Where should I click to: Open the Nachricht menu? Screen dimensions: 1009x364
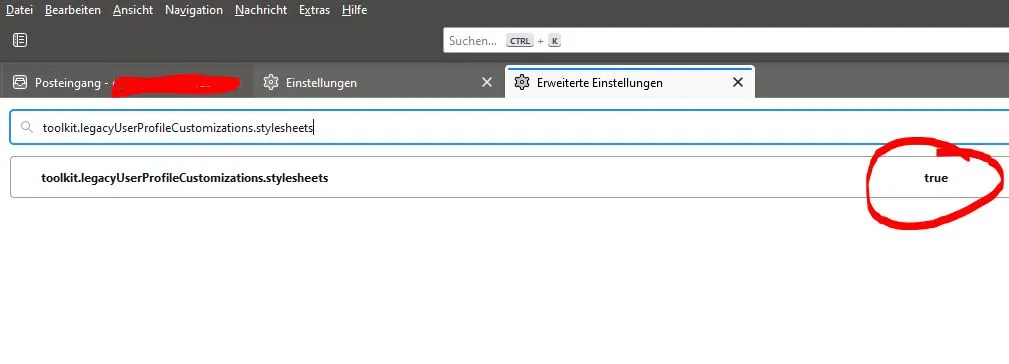click(x=261, y=10)
